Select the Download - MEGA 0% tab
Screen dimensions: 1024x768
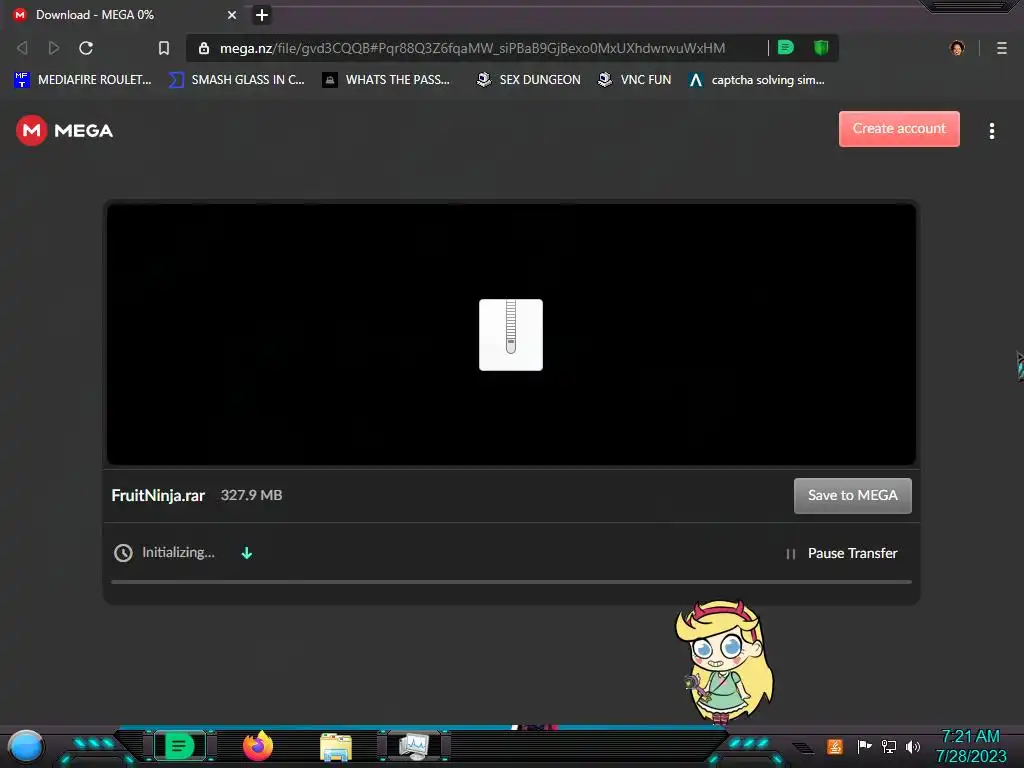point(124,14)
